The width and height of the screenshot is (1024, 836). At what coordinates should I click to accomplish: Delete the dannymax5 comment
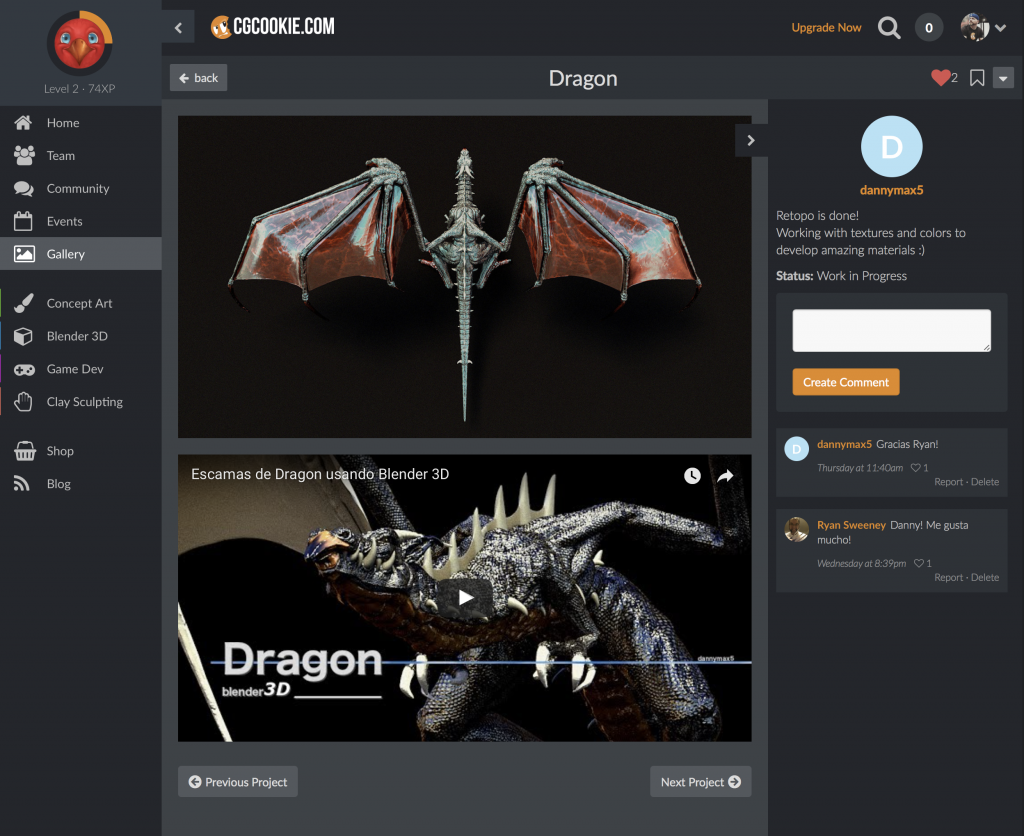click(x=985, y=482)
